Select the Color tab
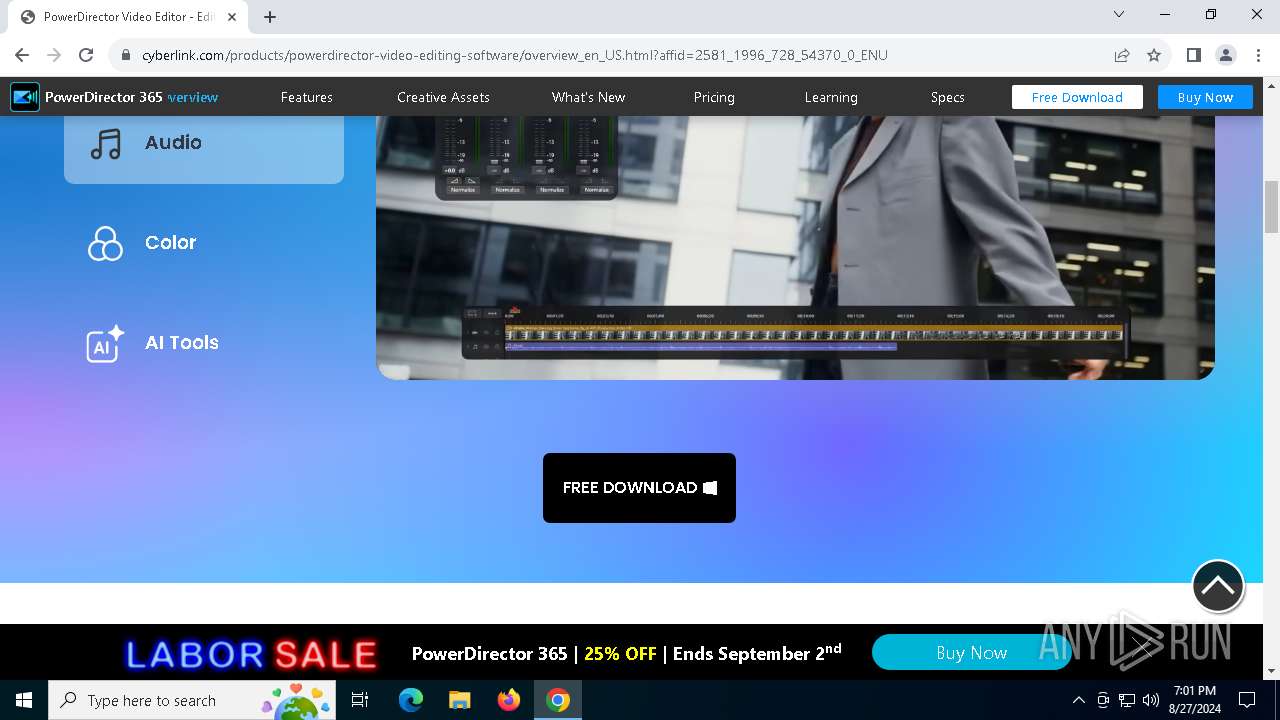The height and width of the screenshot is (720, 1280). tap(204, 243)
